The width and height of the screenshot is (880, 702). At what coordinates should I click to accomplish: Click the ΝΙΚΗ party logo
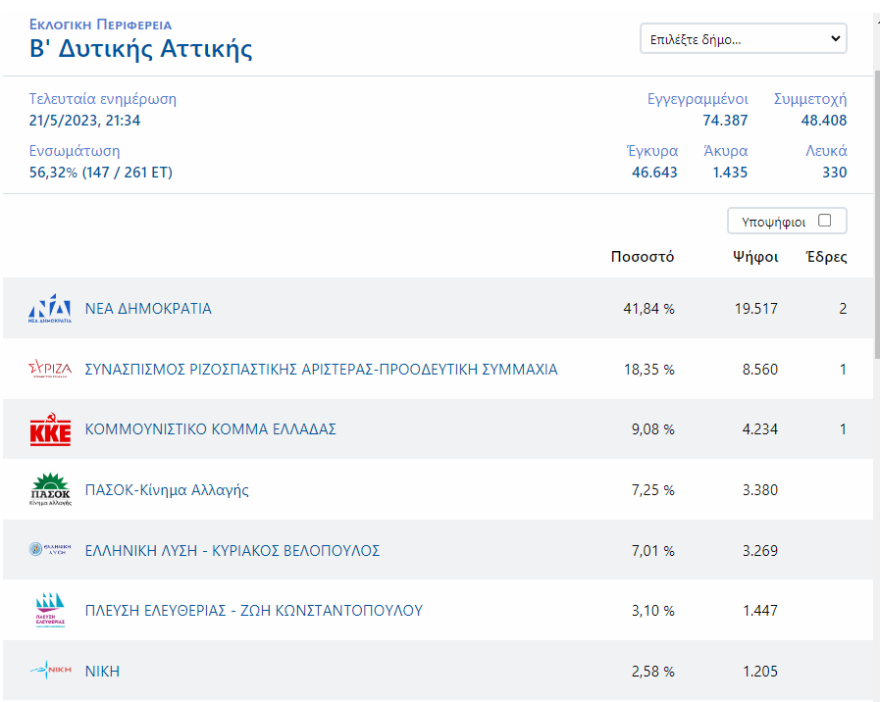[x=50, y=671]
